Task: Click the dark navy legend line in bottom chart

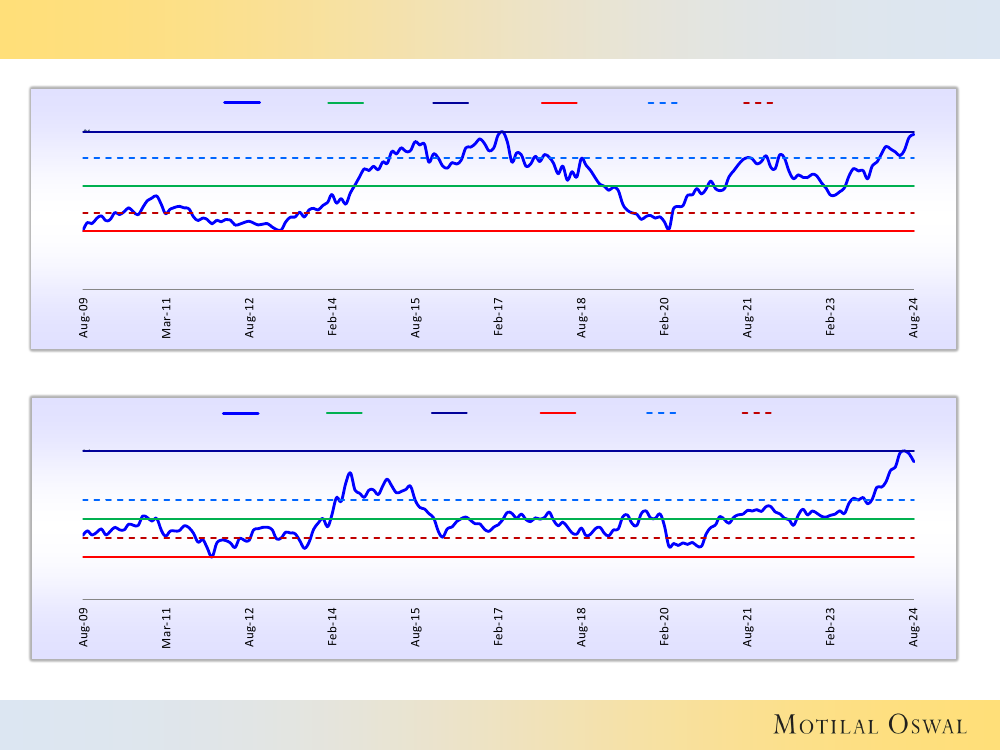Action: (450, 412)
